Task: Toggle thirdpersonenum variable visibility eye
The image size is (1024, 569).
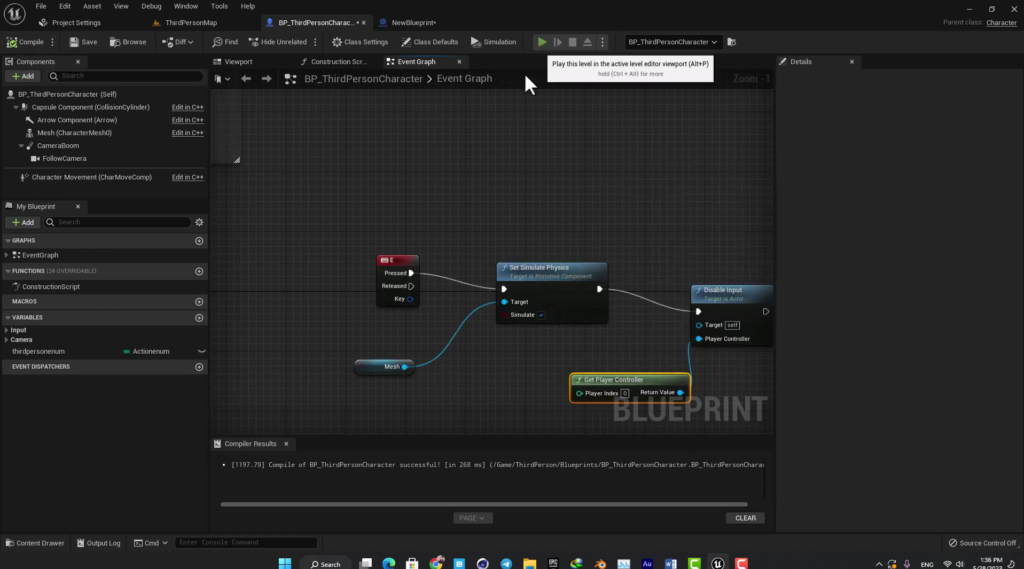Action: click(x=202, y=351)
